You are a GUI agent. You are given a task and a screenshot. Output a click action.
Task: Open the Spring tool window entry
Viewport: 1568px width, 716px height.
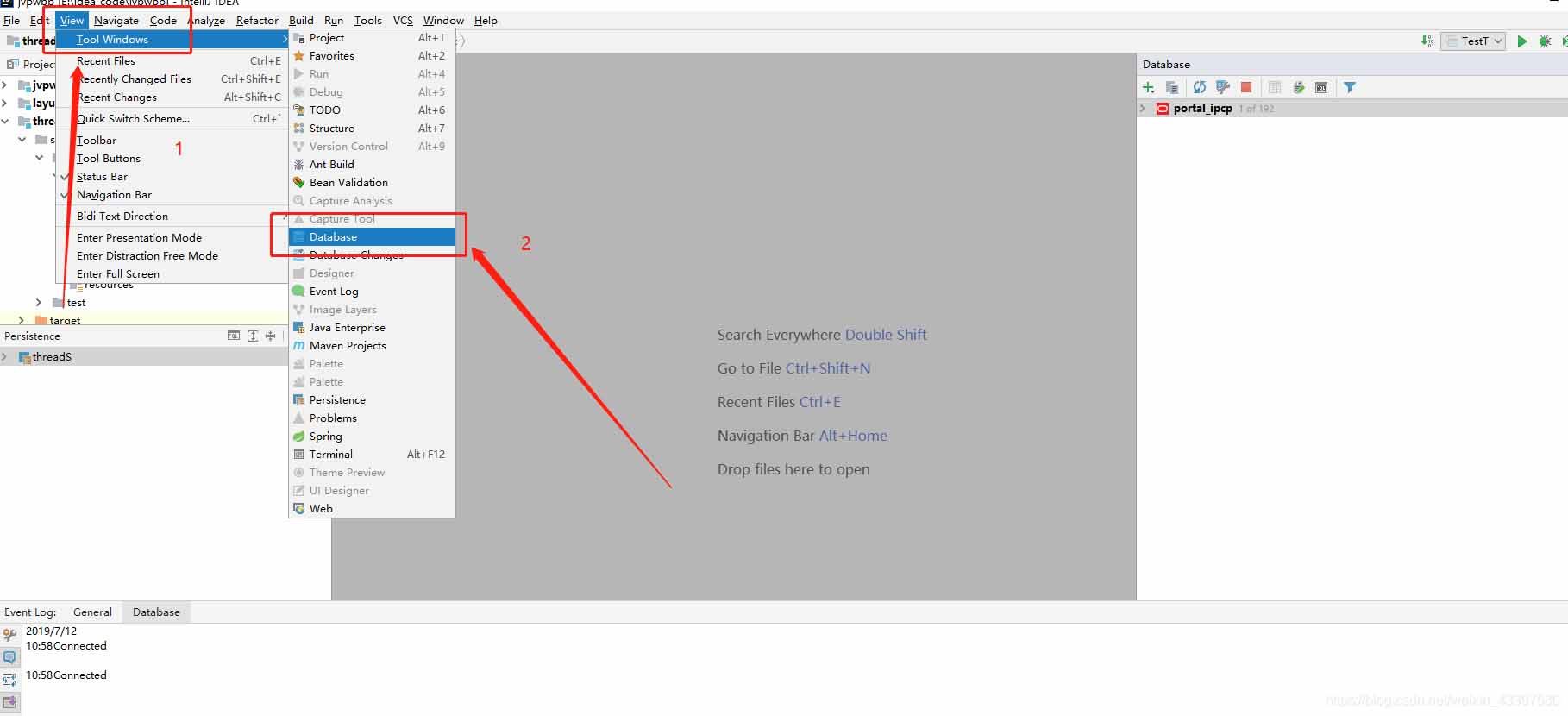tap(372, 437)
